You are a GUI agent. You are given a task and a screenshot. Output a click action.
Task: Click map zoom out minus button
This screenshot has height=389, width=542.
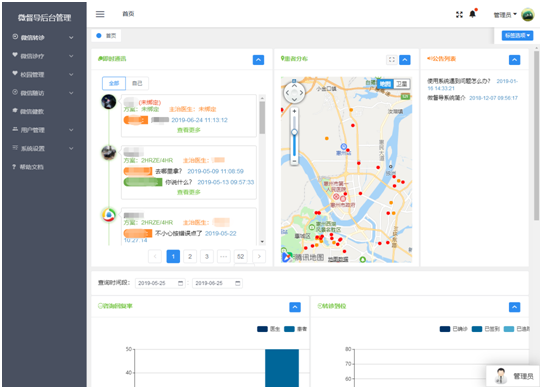pyautogui.click(x=294, y=161)
